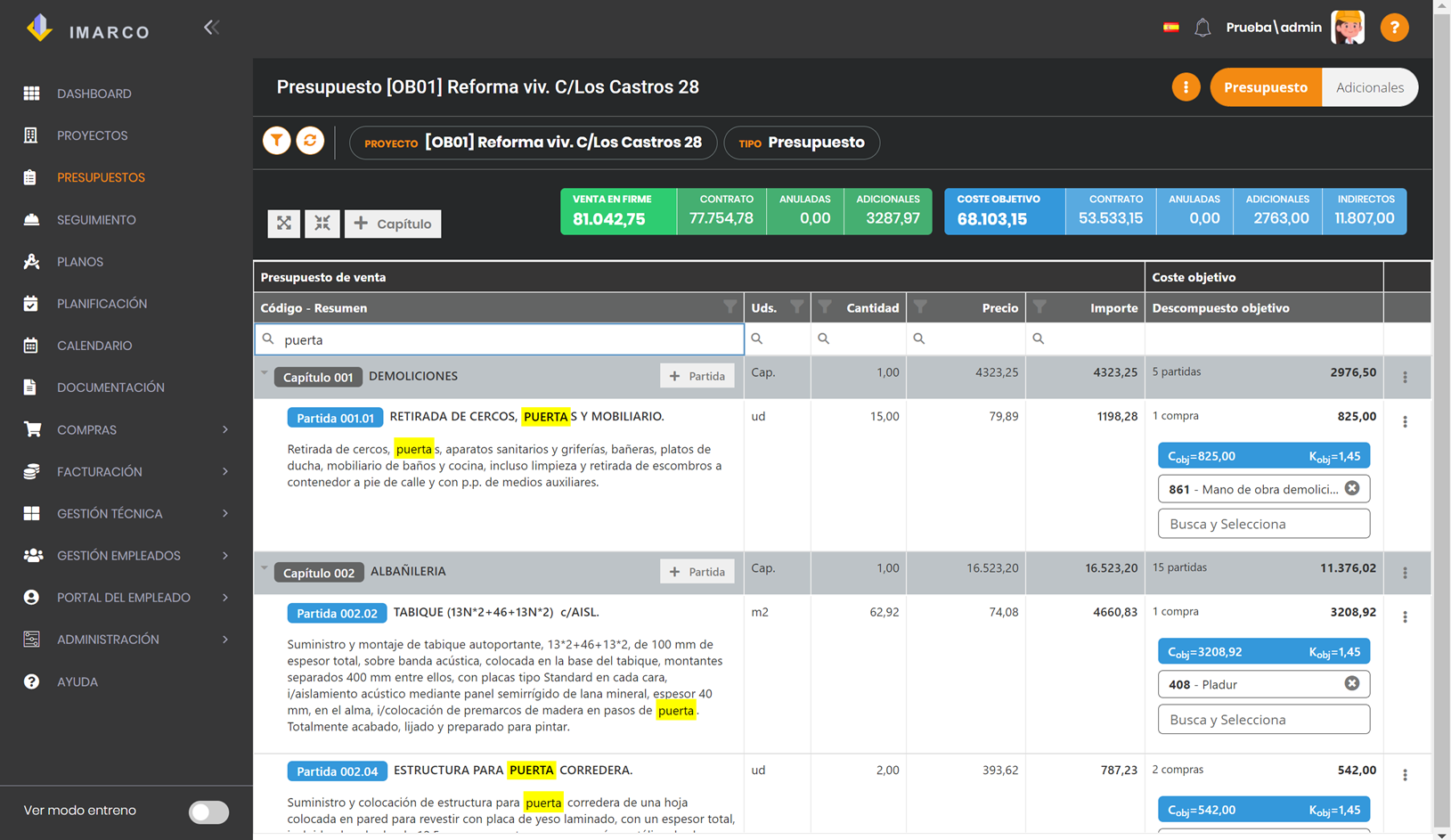Click Partida 001.01 code badge
This screenshot has height=840, width=1451.
click(335, 418)
